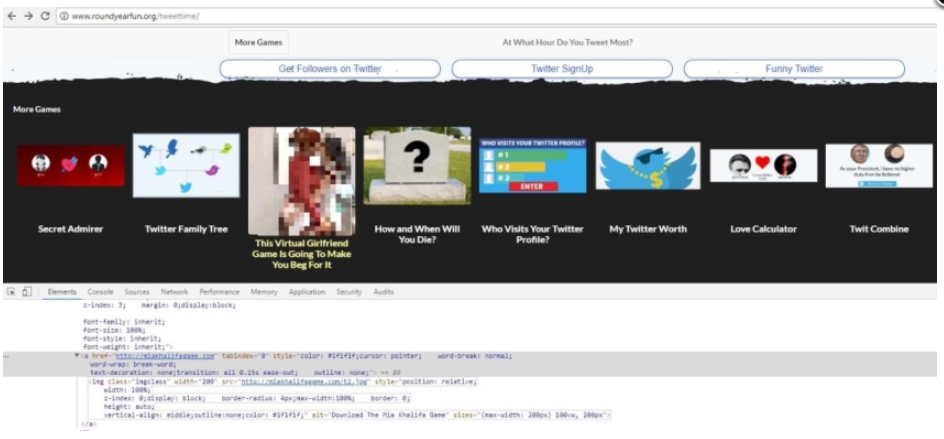Toggle the DevTools device toolbar icon
Viewport: 944px width, 439px height.
click(x=26, y=291)
